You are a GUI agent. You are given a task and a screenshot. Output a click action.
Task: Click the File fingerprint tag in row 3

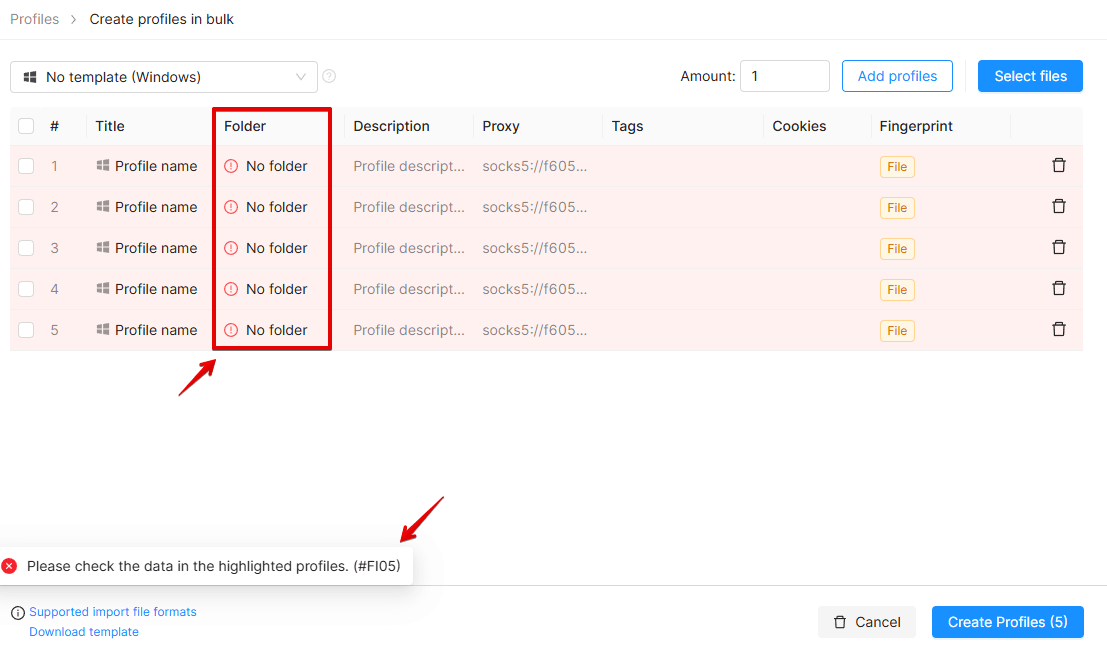[897, 248]
